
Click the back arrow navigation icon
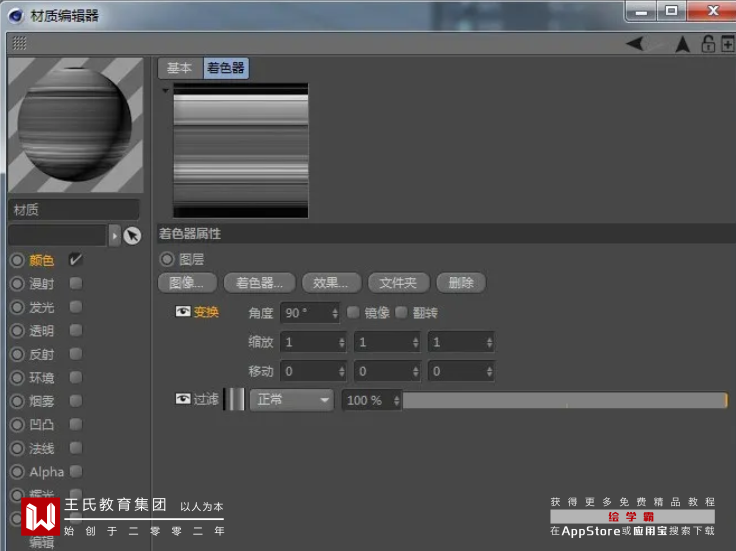coord(635,44)
